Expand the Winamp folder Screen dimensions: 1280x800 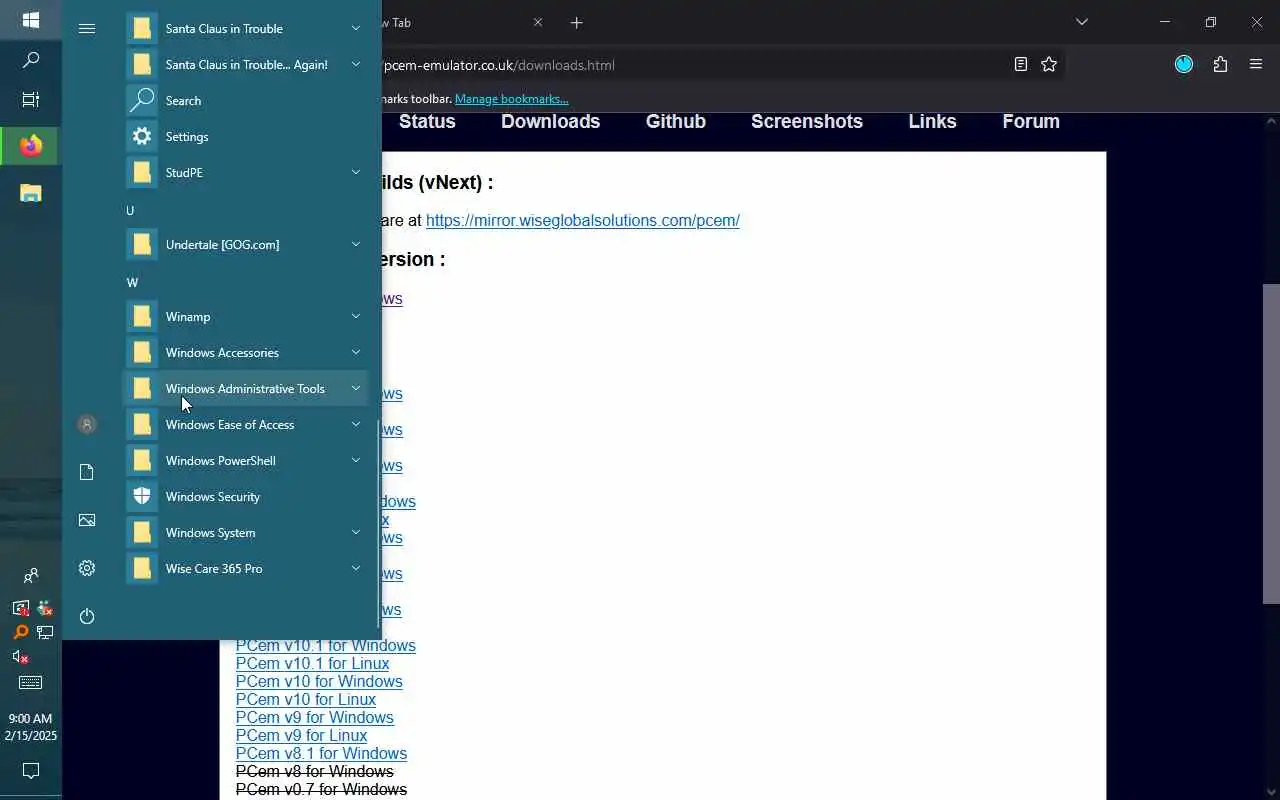(246, 316)
